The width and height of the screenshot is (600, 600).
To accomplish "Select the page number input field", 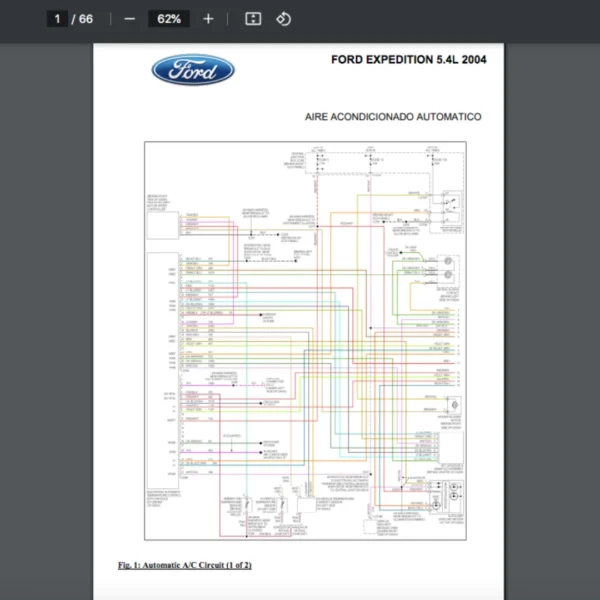I will pos(58,19).
